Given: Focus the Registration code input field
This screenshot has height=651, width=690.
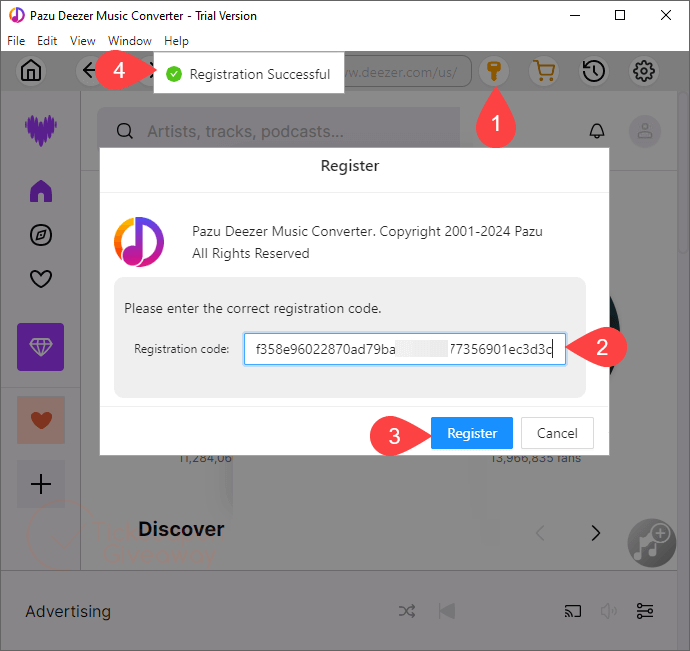Looking at the screenshot, I should (x=405, y=349).
